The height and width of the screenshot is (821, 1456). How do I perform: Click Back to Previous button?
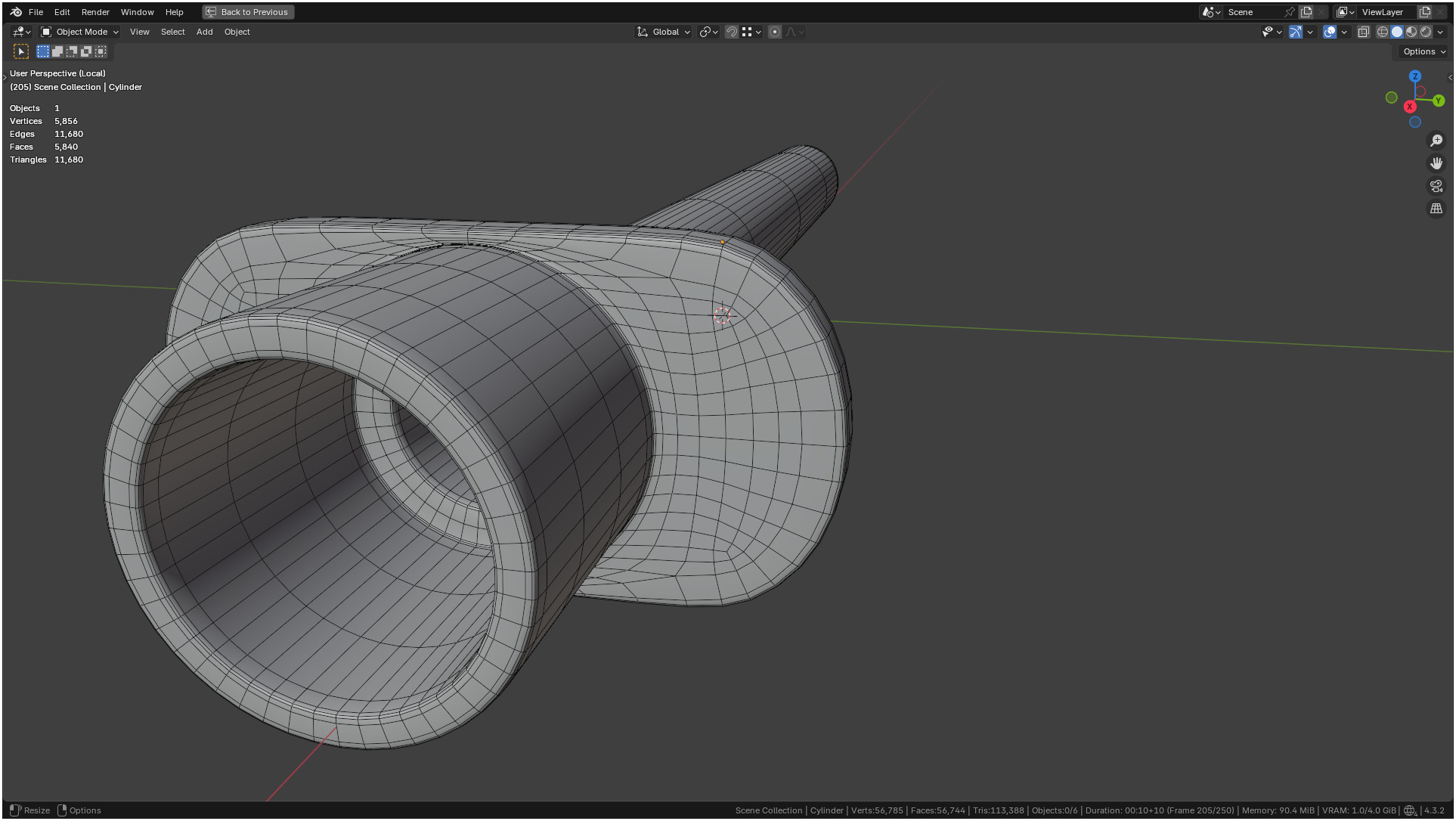tap(248, 12)
